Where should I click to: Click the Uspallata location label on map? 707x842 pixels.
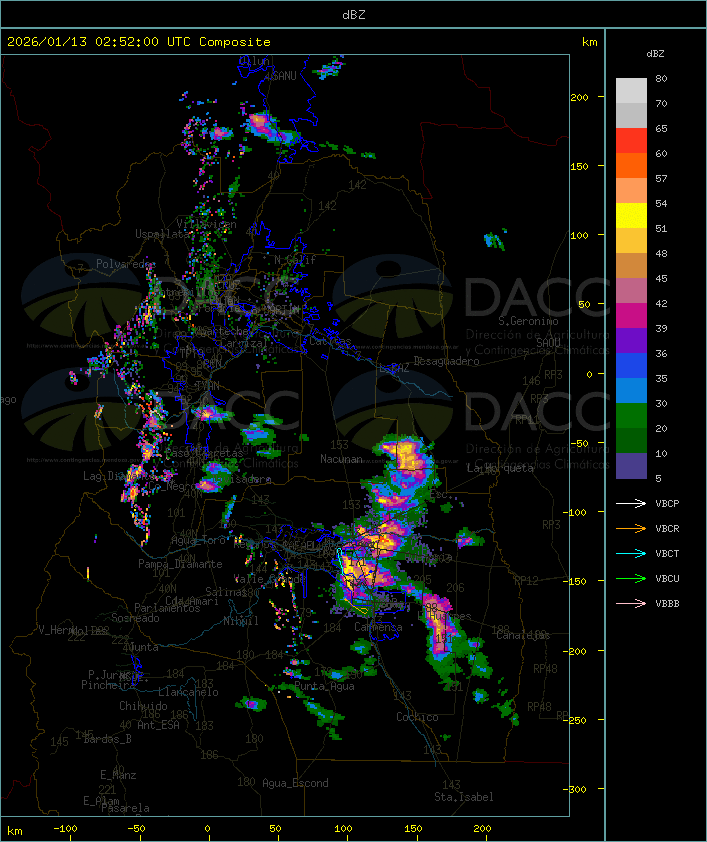pos(163,234)
